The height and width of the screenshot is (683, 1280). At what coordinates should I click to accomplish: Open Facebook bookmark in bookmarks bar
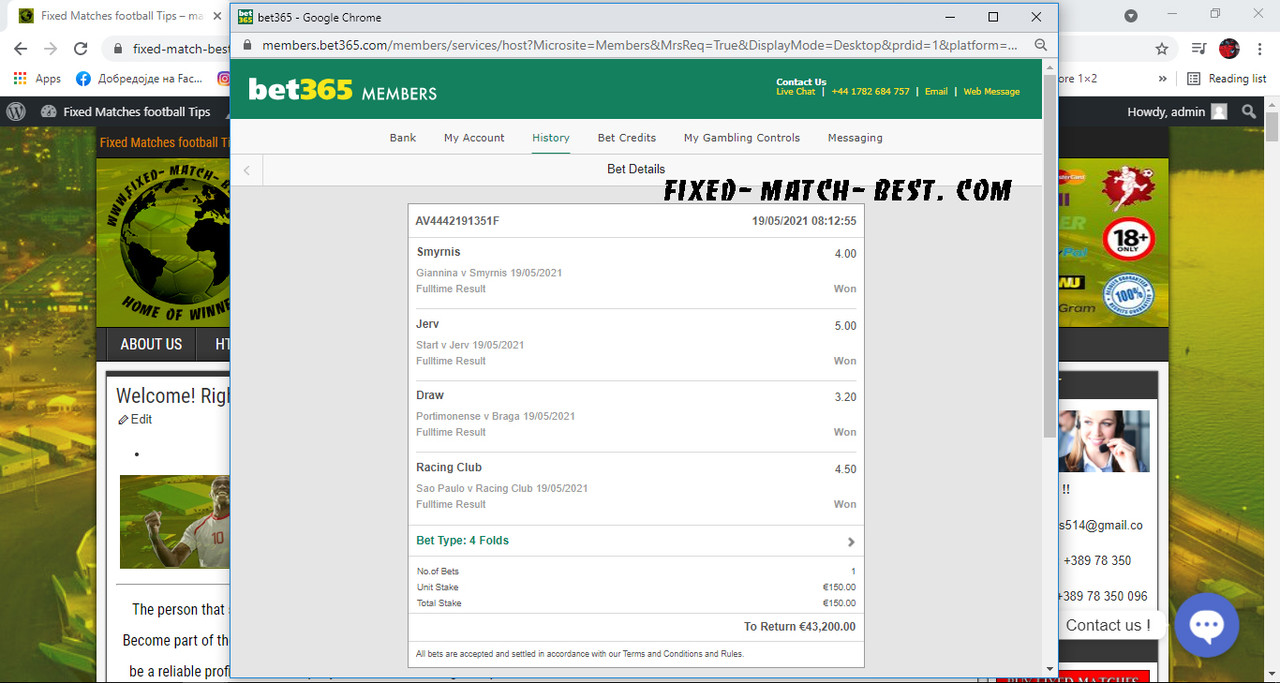coord(138,78)
